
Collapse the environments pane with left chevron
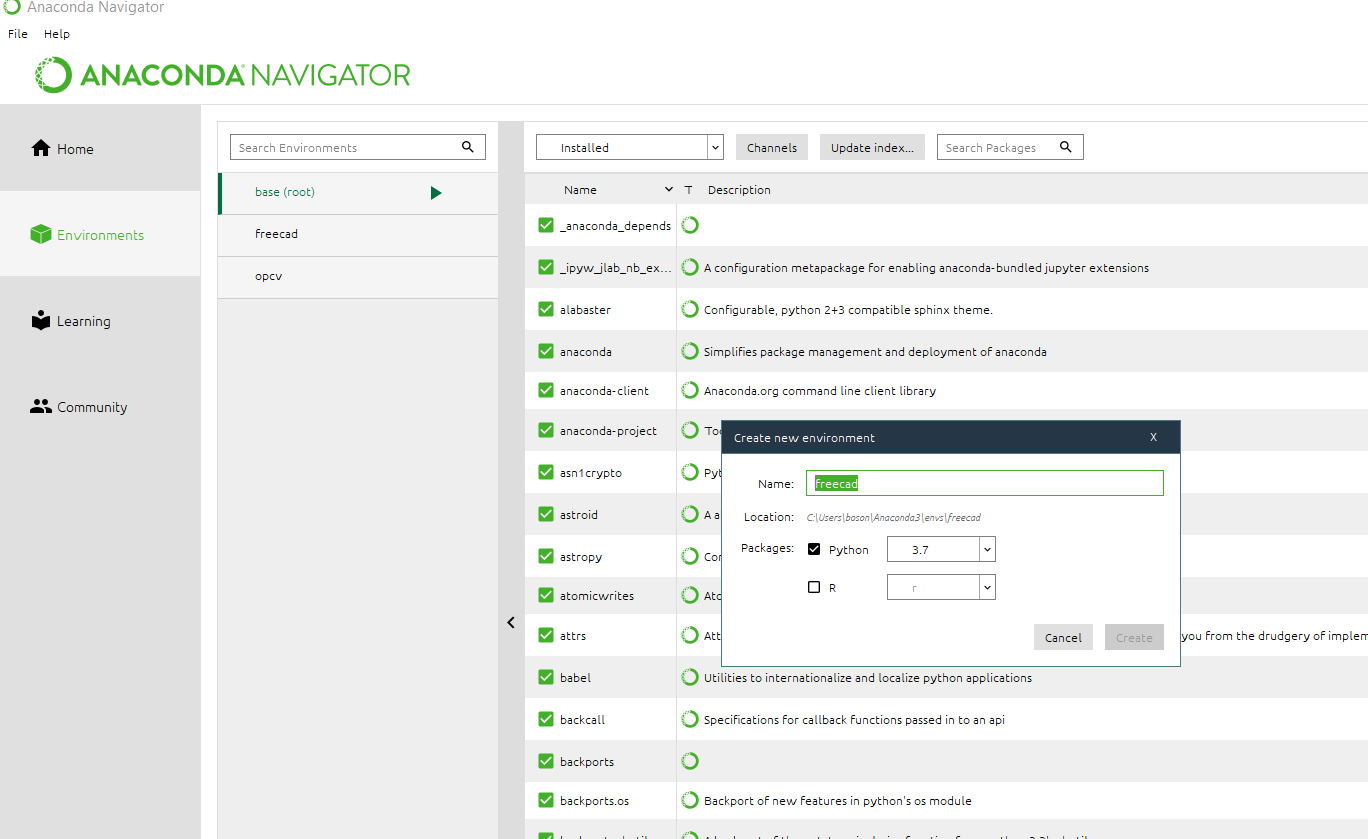point(511,622)
